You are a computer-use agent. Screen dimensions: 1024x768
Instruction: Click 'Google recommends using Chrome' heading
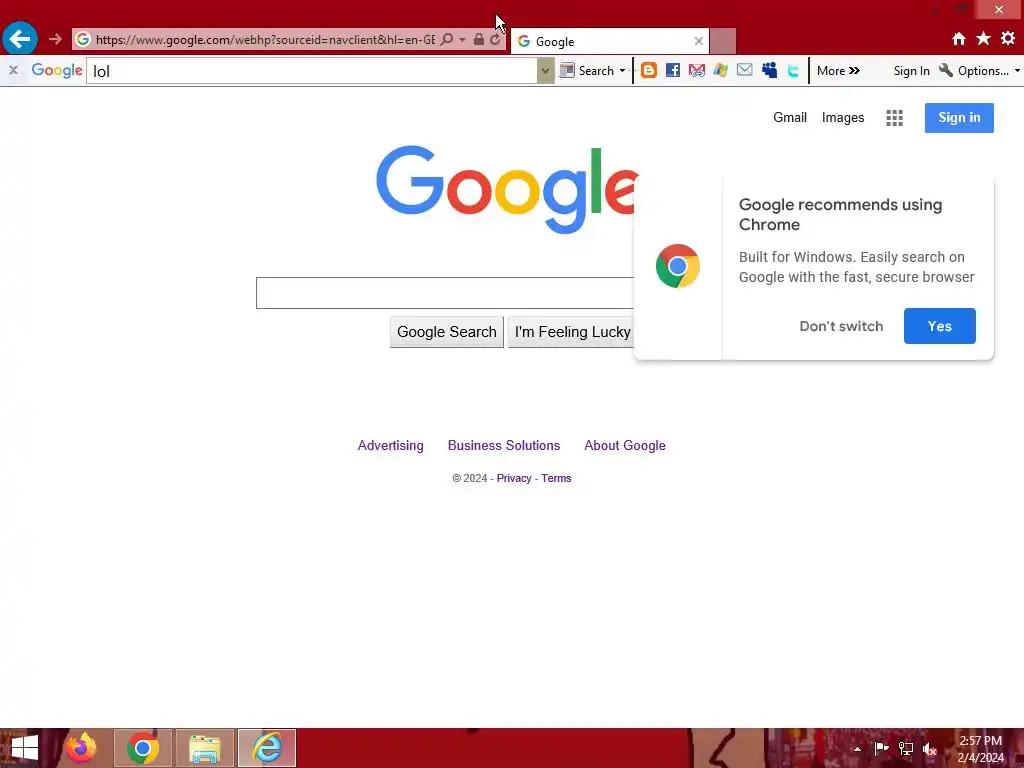(x=840, y=214)
